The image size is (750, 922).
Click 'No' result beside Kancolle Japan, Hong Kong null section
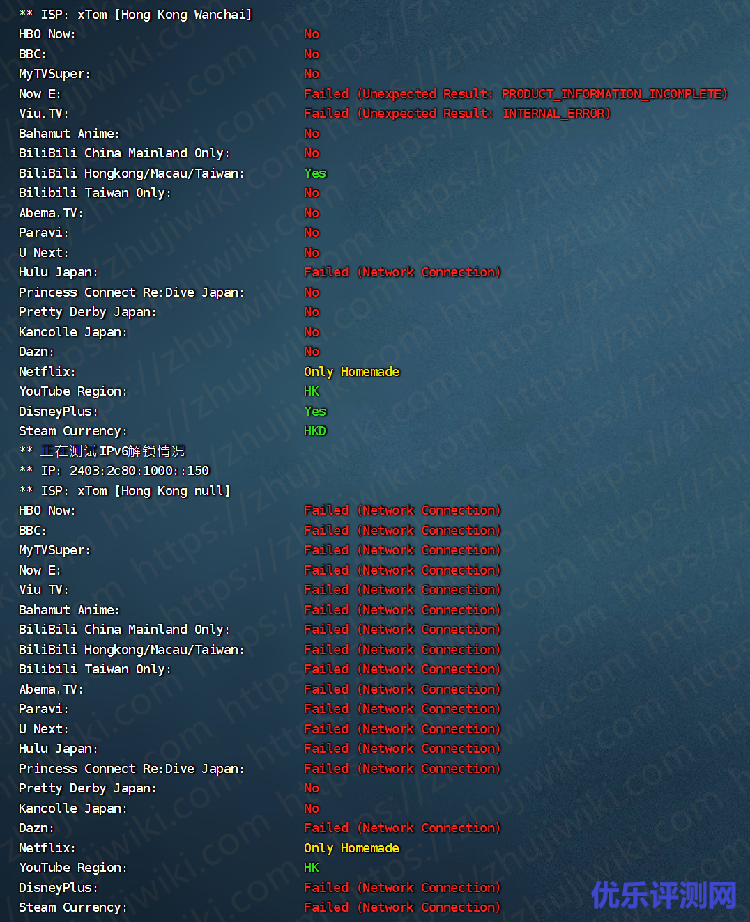click(312, 809)
